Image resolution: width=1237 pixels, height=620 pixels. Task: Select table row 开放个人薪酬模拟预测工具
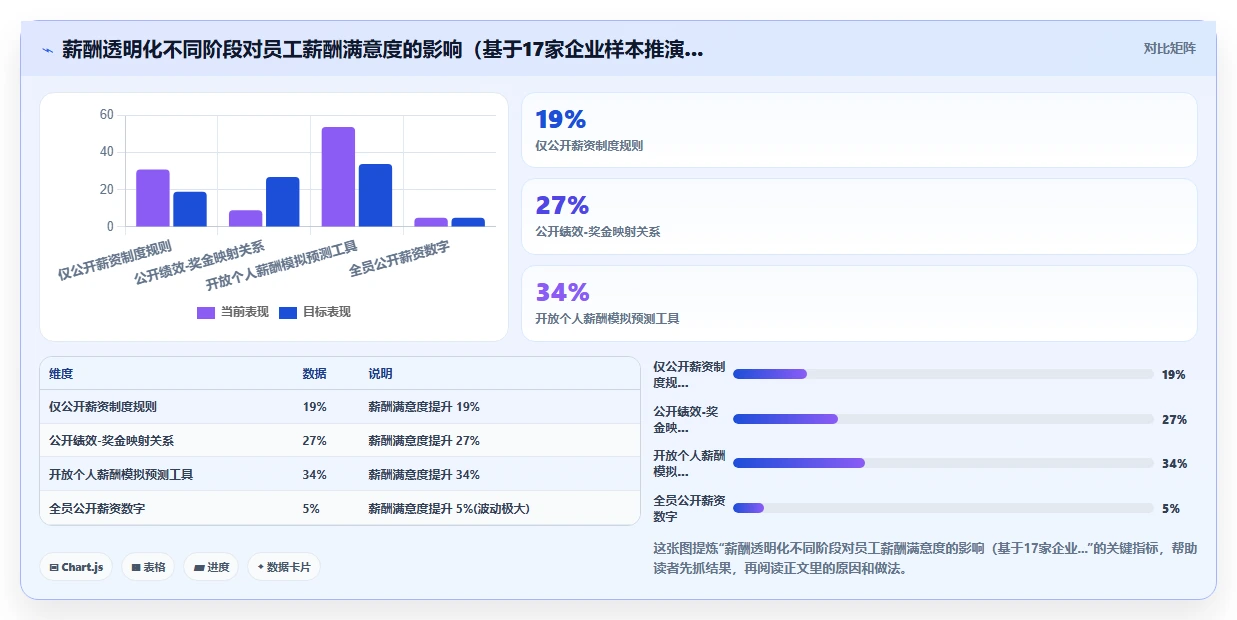tap(340, 474)
